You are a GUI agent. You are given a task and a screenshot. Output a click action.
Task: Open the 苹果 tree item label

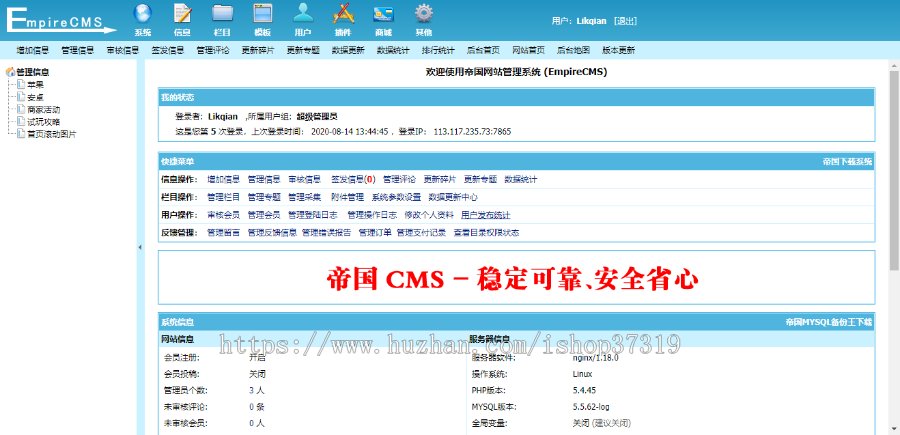[x=36, y=85]
